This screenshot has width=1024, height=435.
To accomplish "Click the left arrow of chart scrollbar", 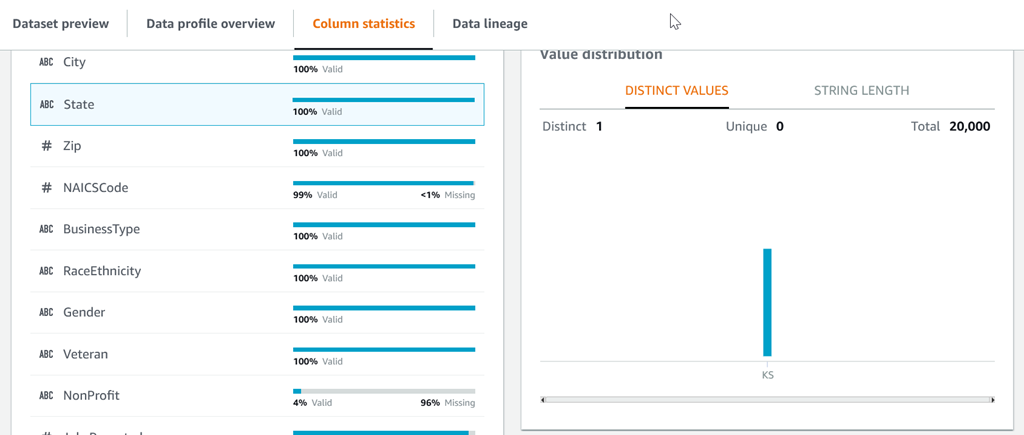I will pos(543,400).
